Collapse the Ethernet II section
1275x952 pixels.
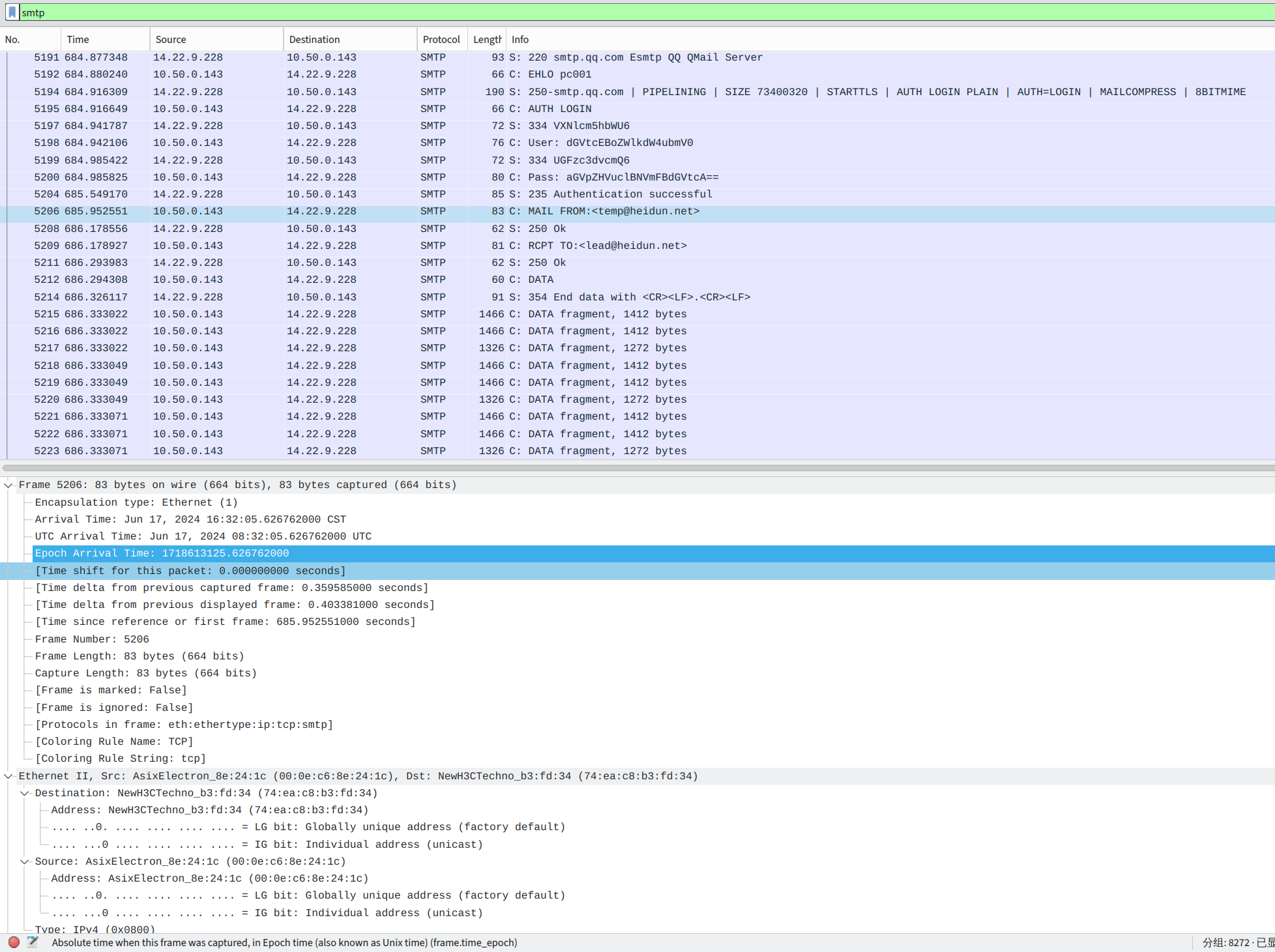8,776
